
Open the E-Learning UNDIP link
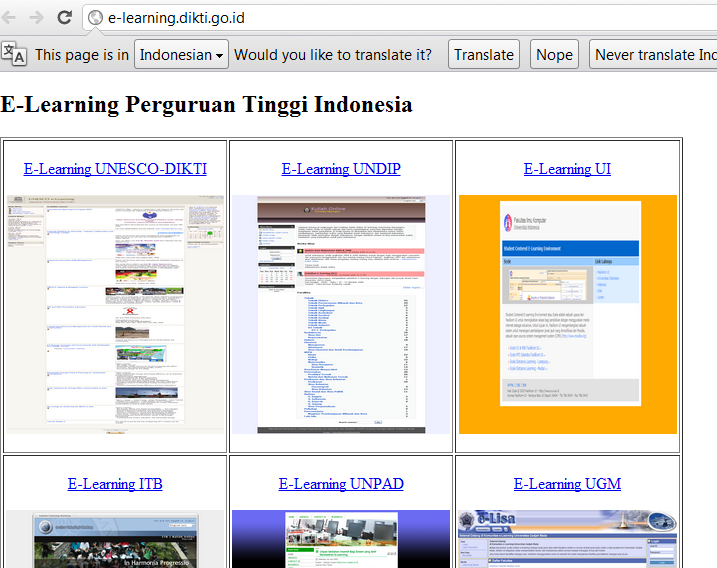[x=341, y=169]
